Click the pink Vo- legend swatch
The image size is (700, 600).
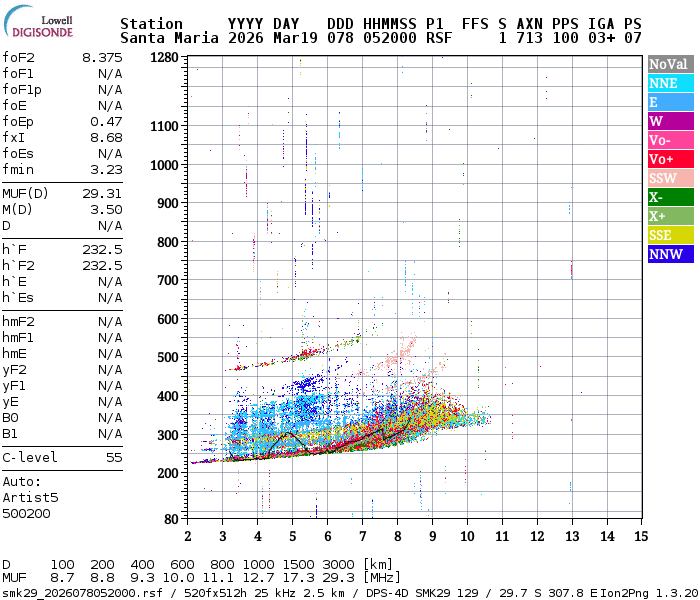coord(670,140)
